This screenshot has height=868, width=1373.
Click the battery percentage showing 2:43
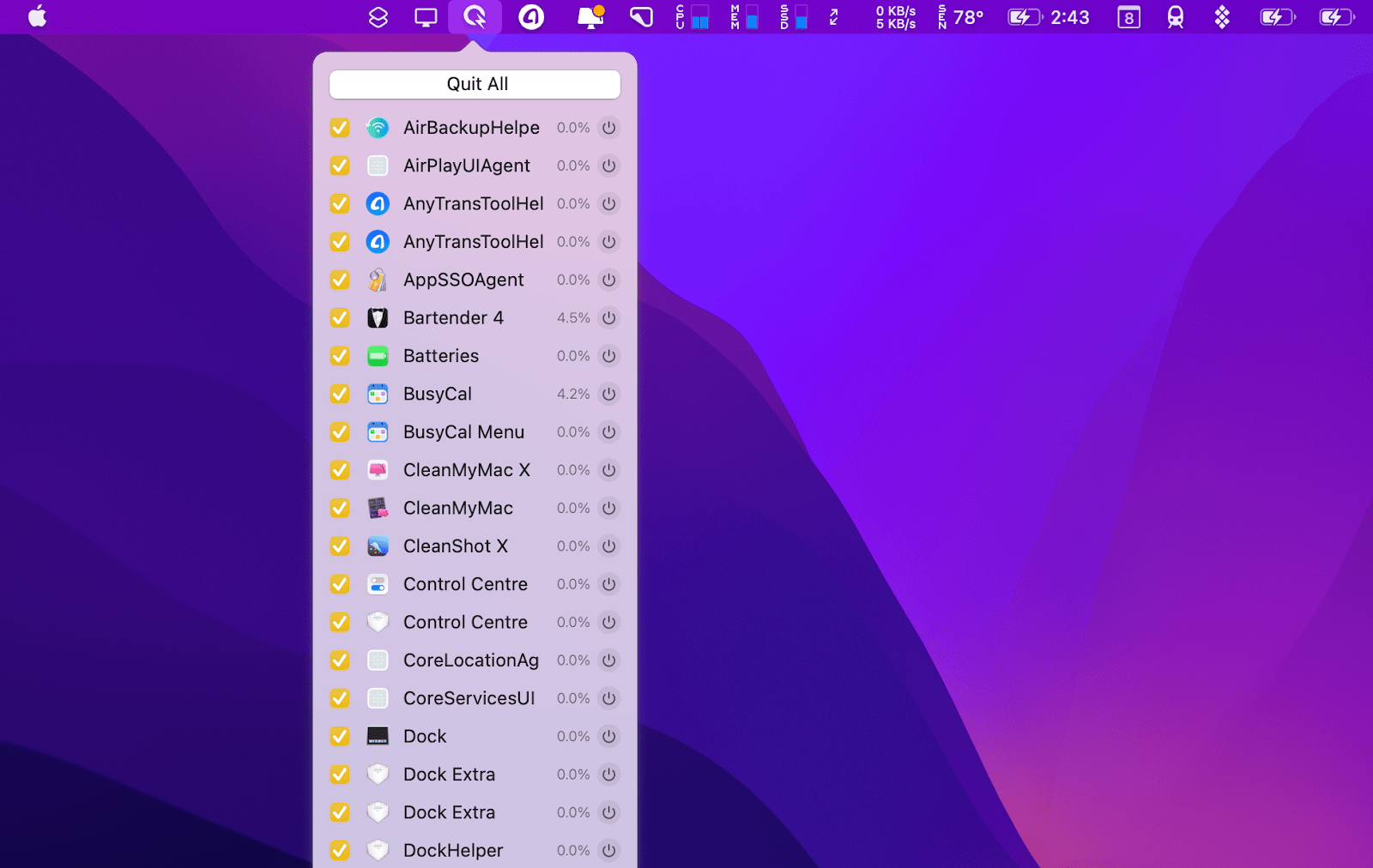tap(1049, 16)
